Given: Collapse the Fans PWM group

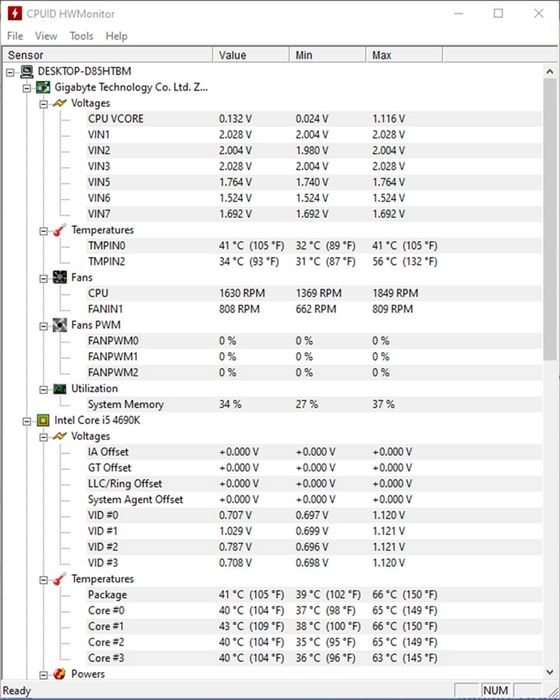Looking at the screenshot, I should (x=43, y=326).
